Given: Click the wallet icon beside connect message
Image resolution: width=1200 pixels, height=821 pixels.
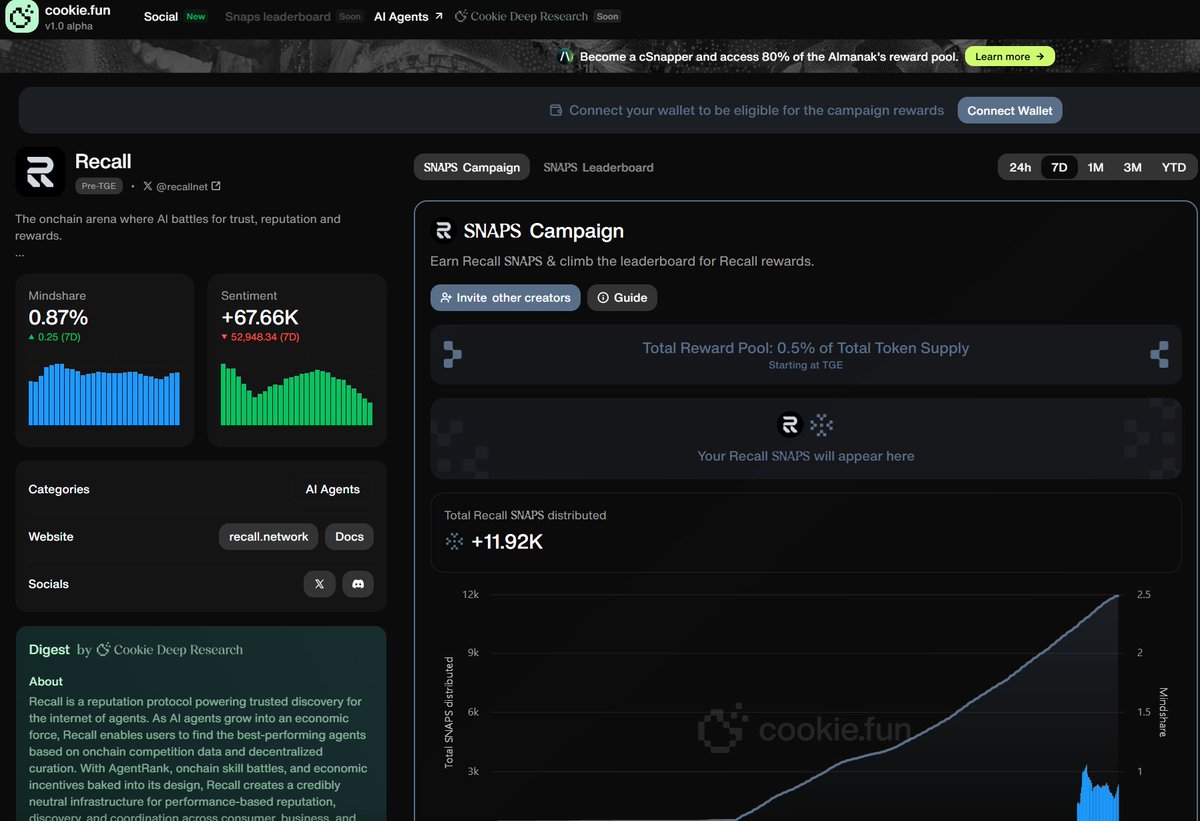Looking at the screenshot, I should [x=556, y=111].
